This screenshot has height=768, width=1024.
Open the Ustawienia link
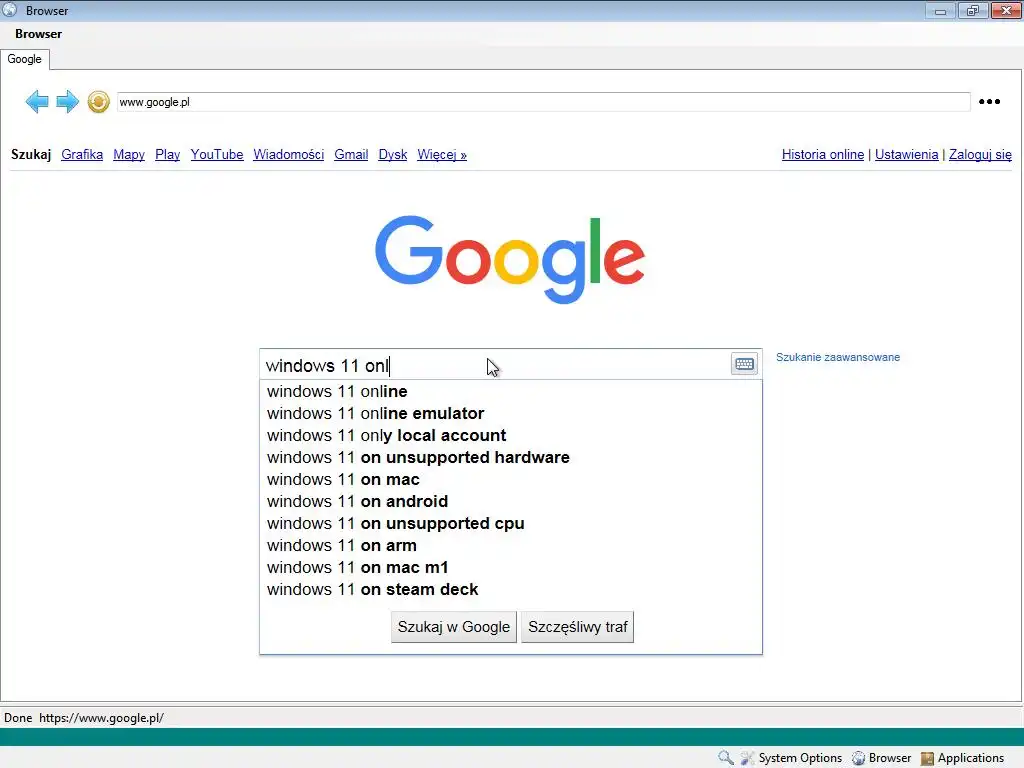pyautogui.click(x=906, y=155)
